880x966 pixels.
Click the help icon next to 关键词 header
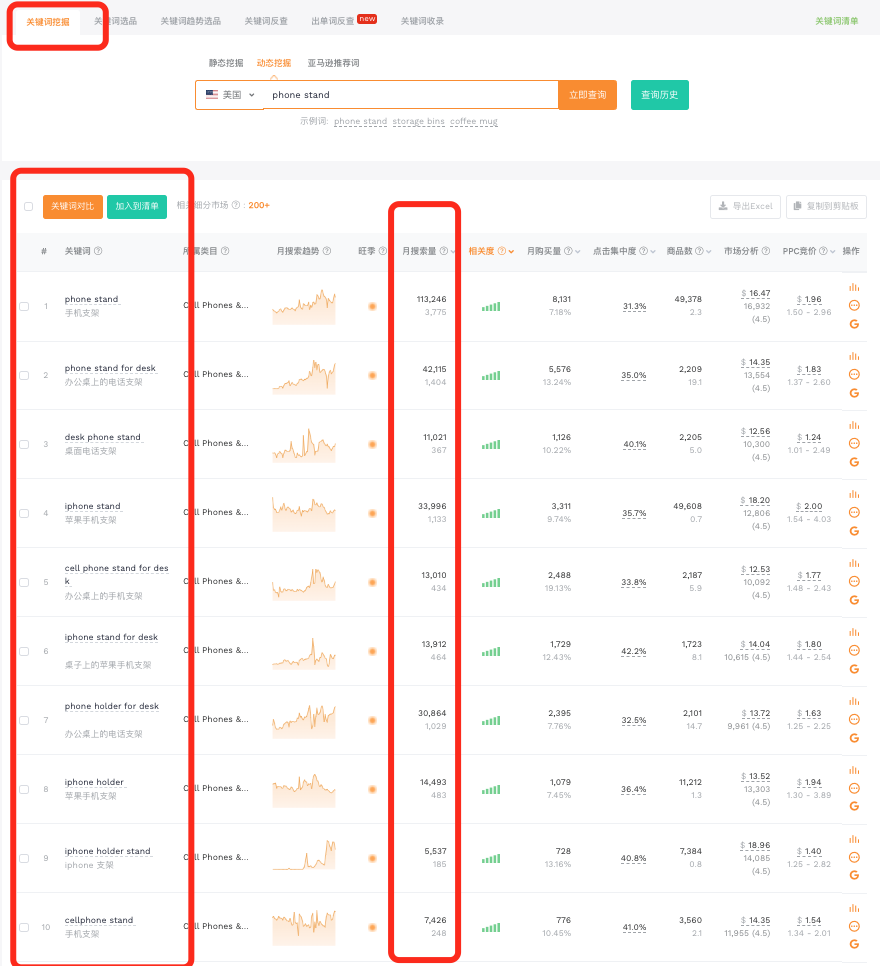pyautogui.click(x=98, y=251)
